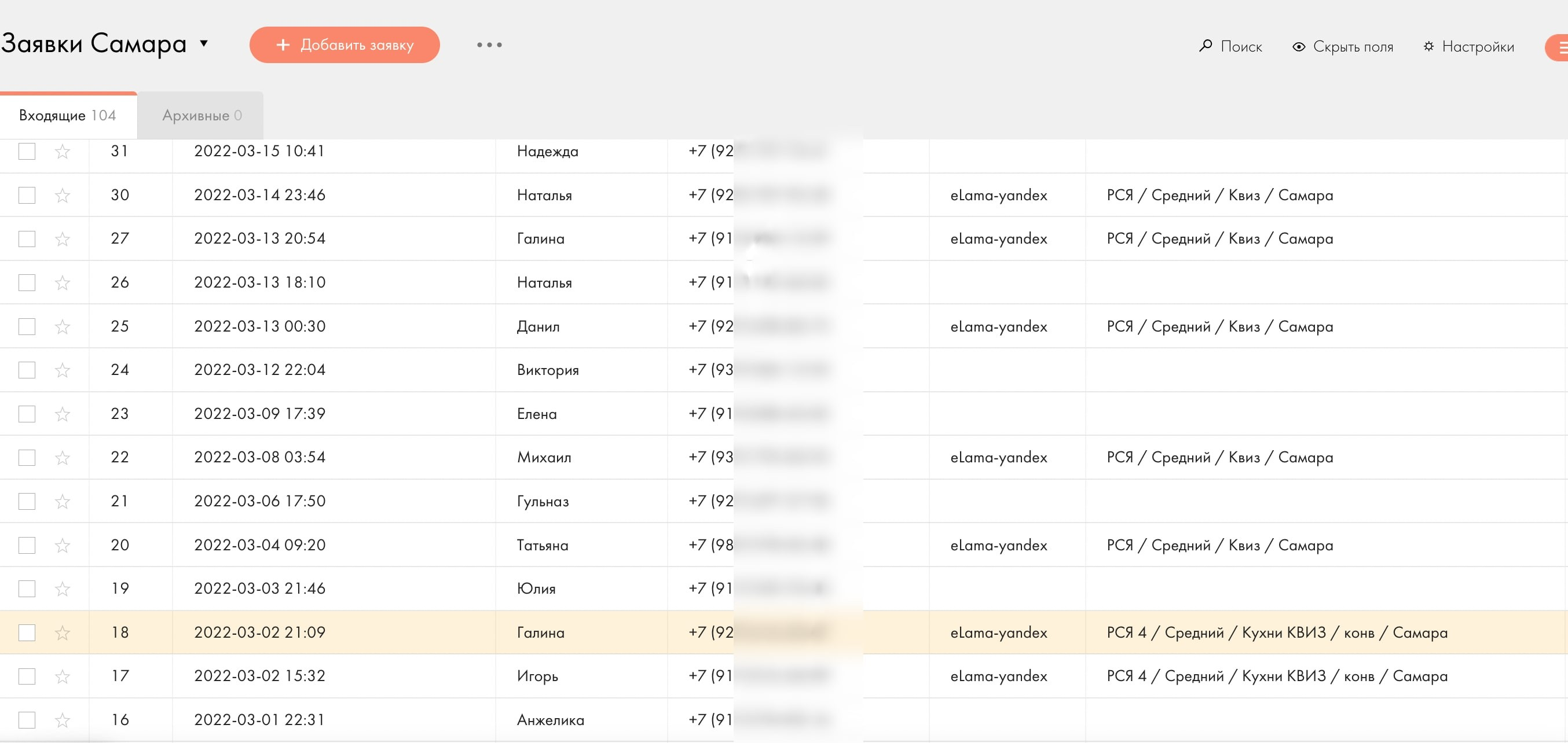This screenshot has height=743, width=1568.
Task: Click the ID number 19
Action: click(120, 588)
